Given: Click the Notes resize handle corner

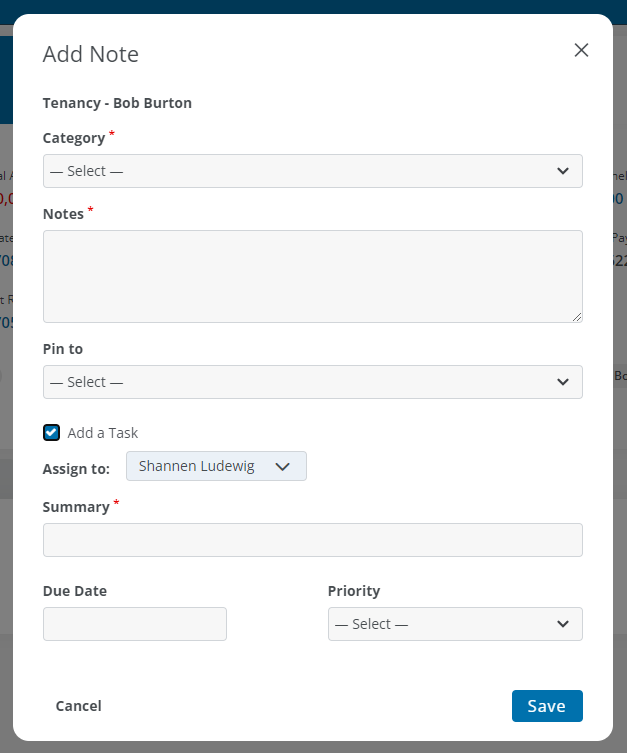Looking at the screenshot, I should (577, 317).
